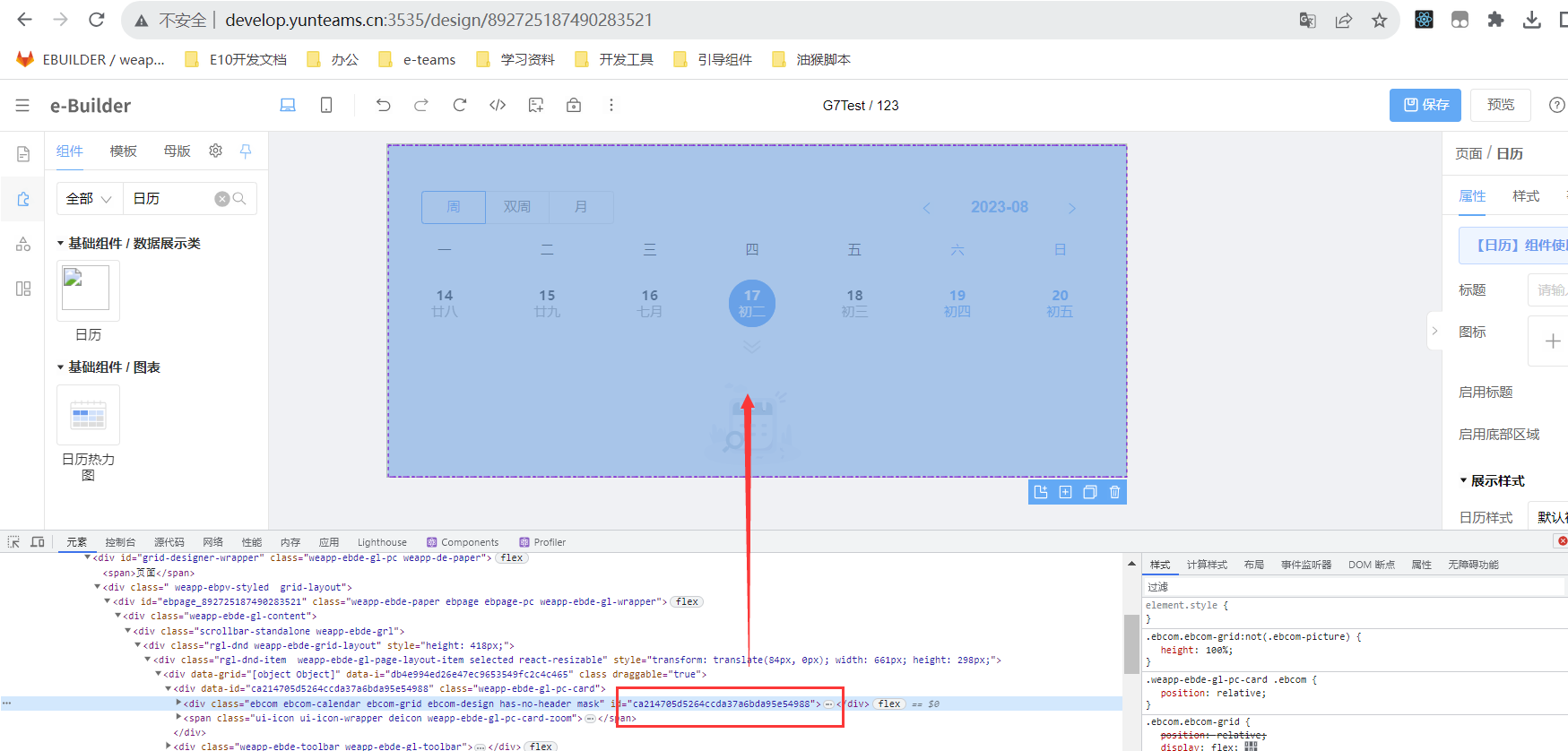The height and width of the screenshot is (751, 1568).
Task: Select the 双周 calendar view option
Action: point(516,207)
